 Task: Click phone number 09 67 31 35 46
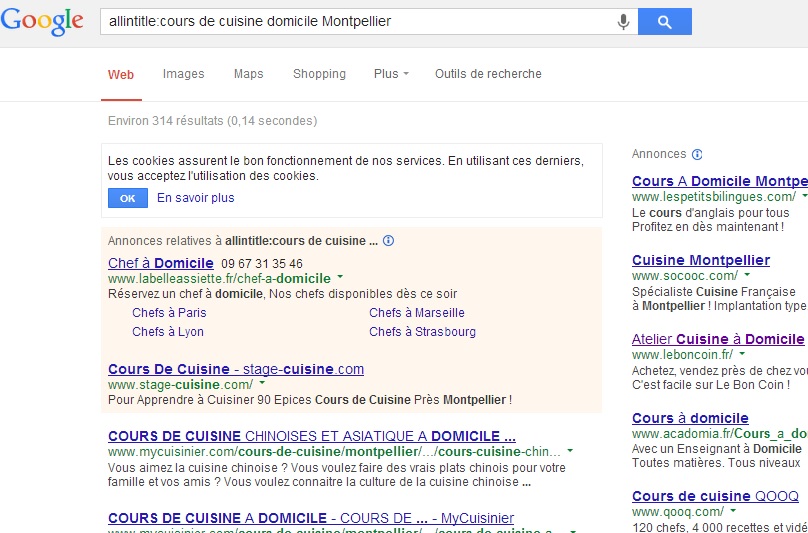[262, 264]
